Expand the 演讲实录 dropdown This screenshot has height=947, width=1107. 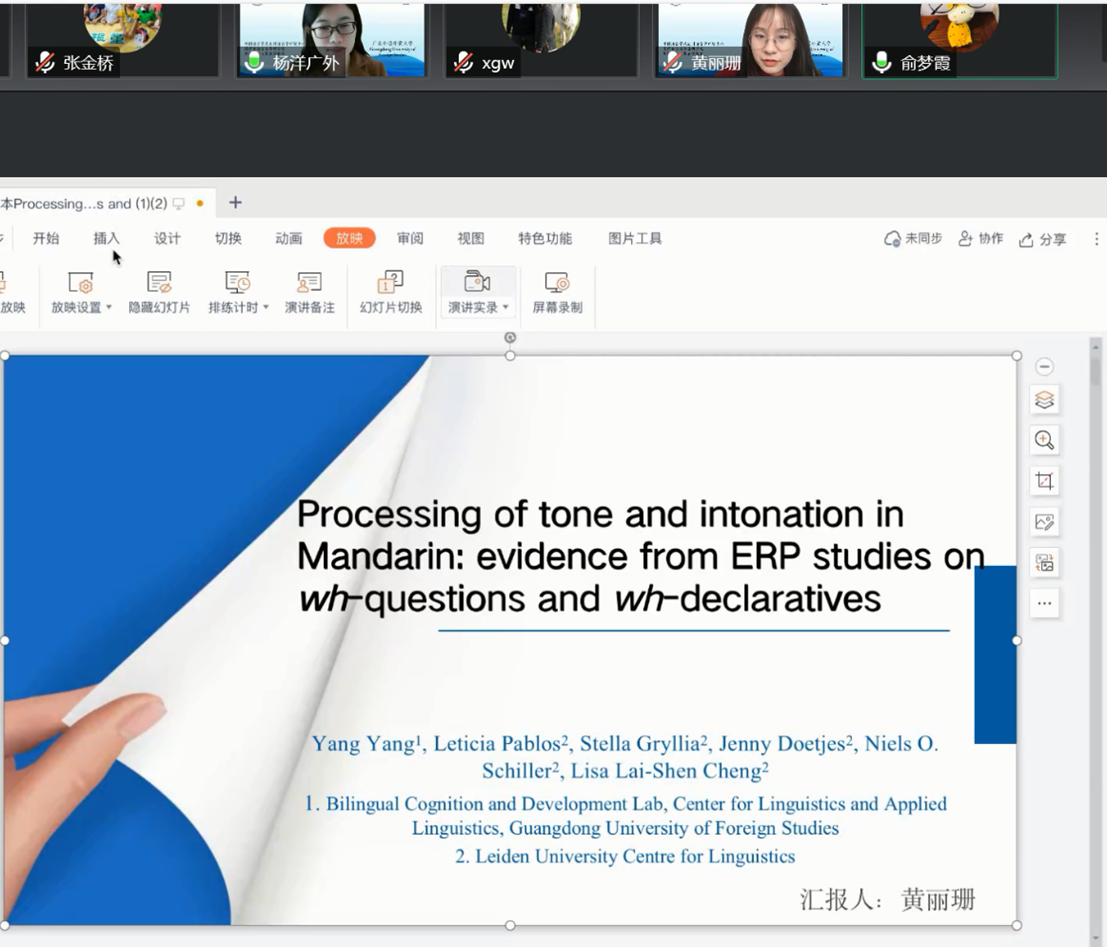coord(506,308)
